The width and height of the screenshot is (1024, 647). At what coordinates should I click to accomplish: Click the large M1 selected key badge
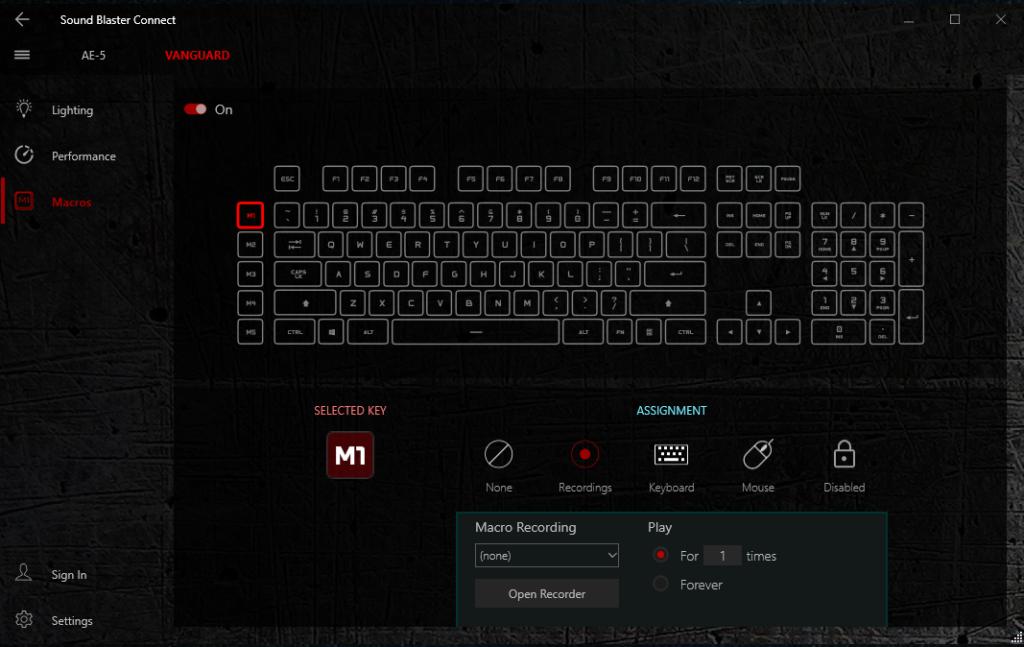(350, 455)
